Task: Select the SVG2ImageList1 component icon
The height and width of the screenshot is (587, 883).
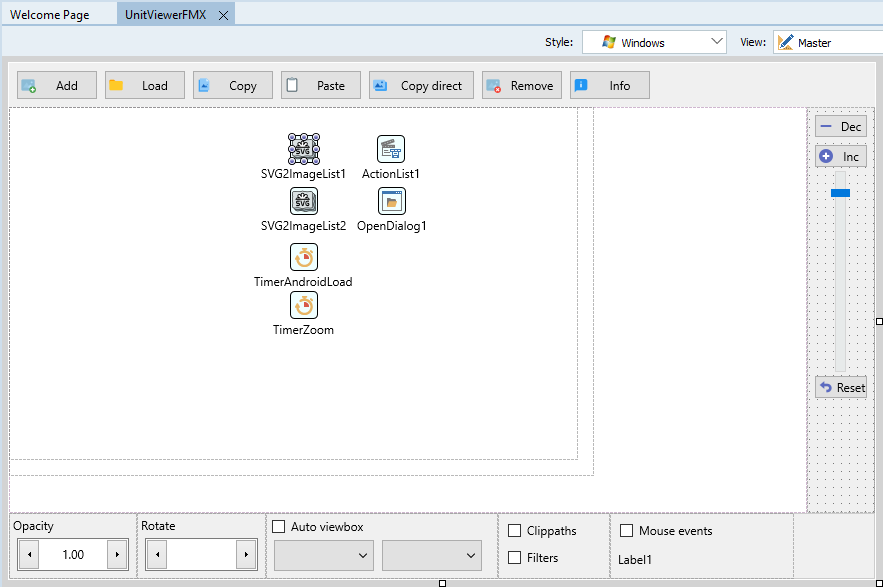Action: tap(303, 149)
